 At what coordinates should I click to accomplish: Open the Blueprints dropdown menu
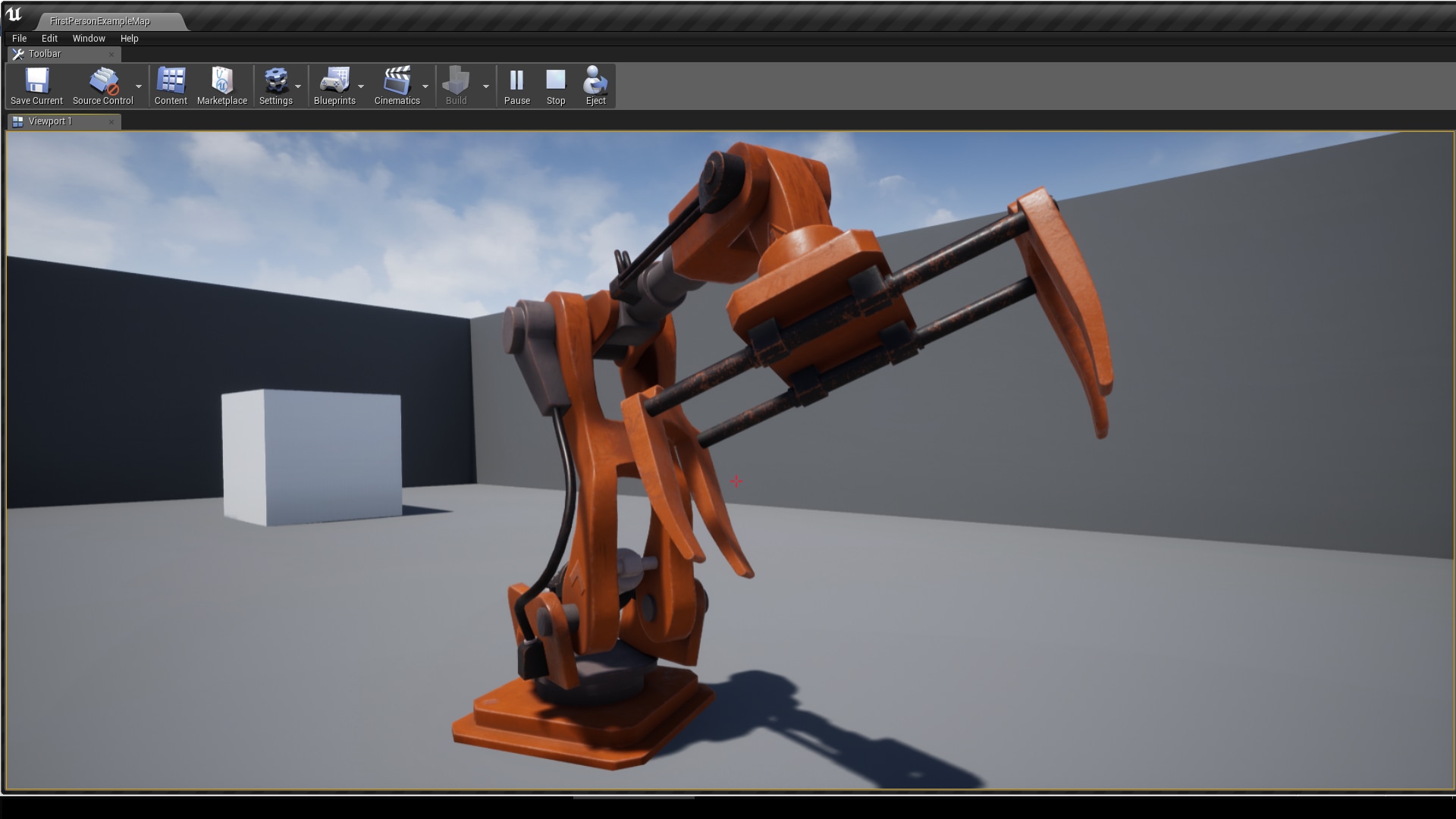pos(361,87)
